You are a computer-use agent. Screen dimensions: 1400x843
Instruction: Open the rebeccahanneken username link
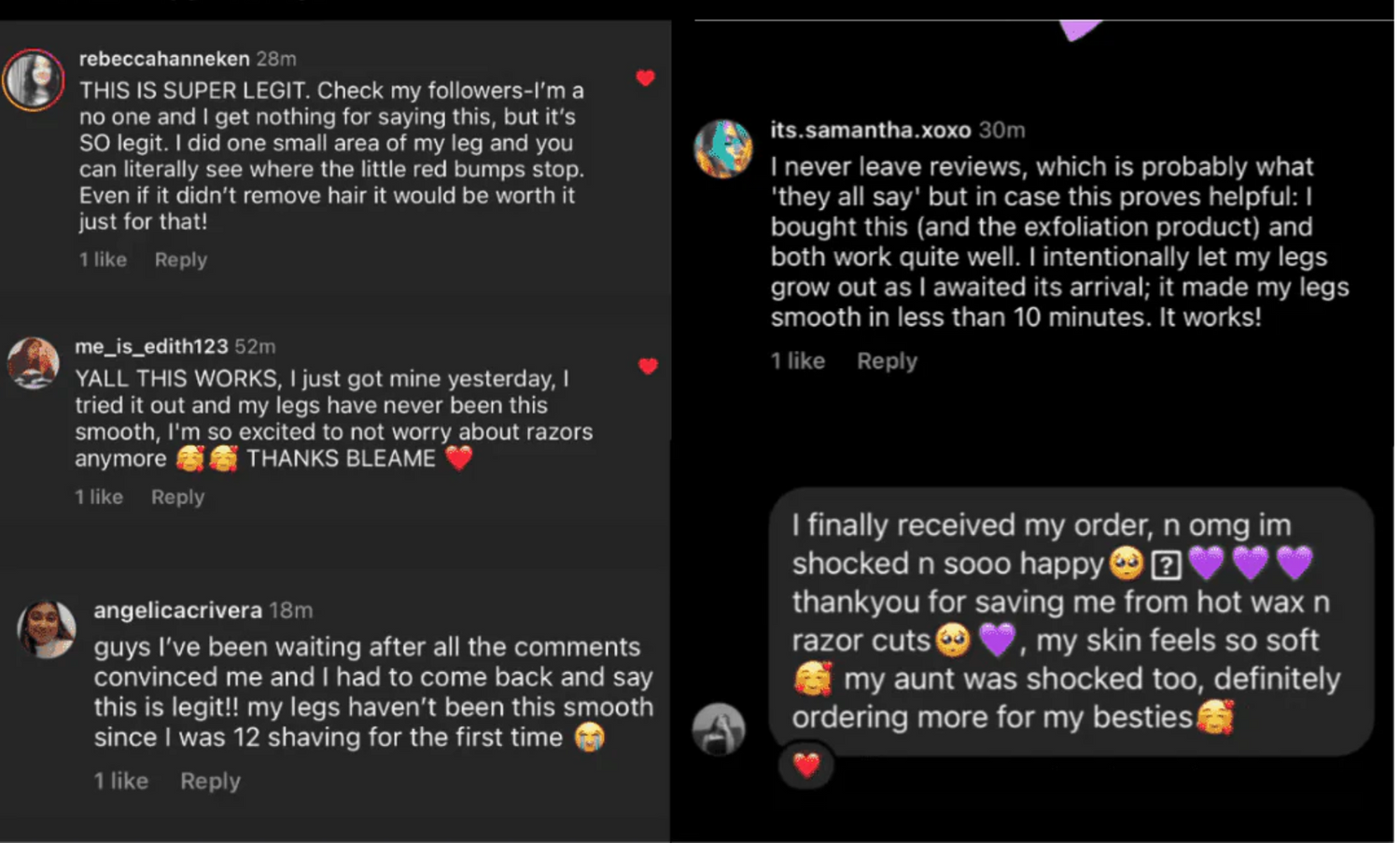(164, 59)
